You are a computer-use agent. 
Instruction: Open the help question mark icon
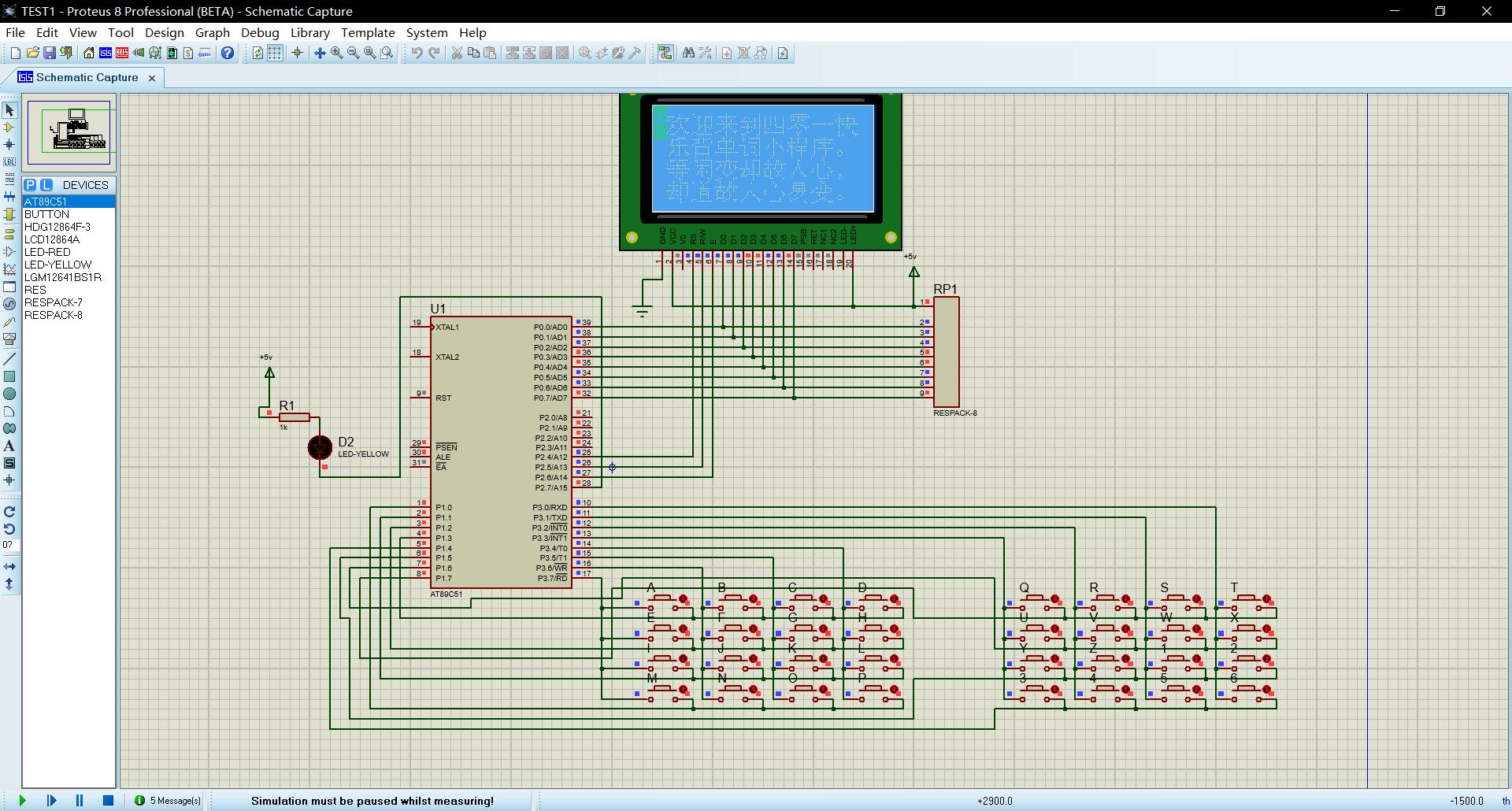(228, 53)
